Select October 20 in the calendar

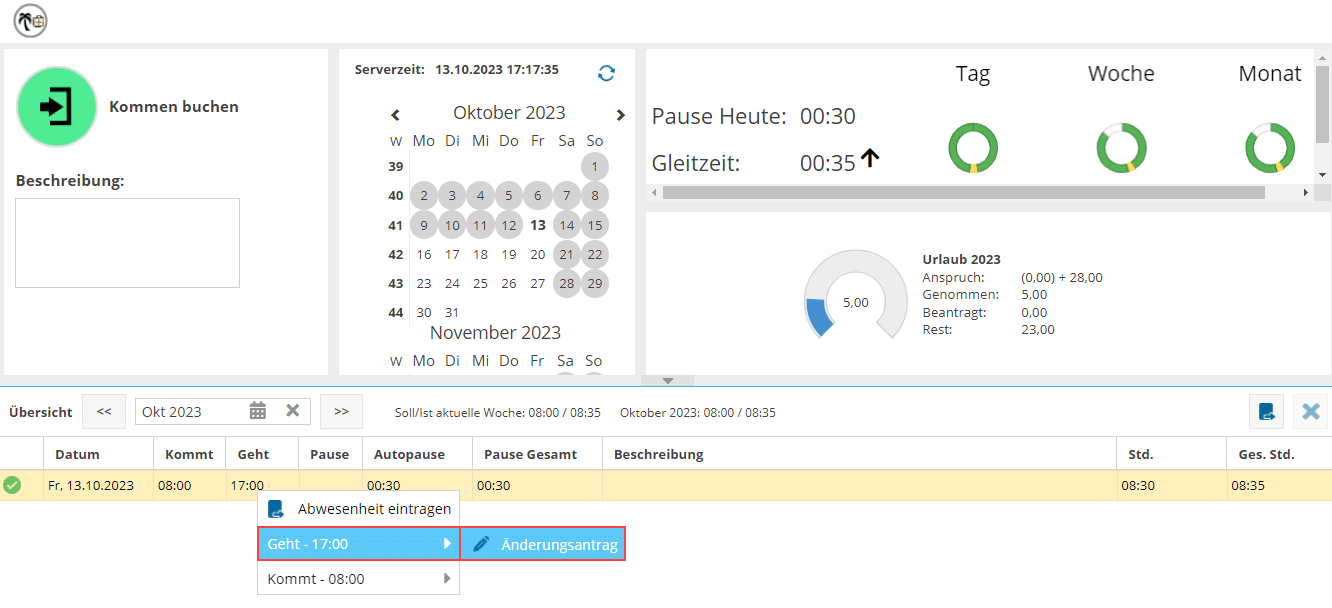(538, 255)
